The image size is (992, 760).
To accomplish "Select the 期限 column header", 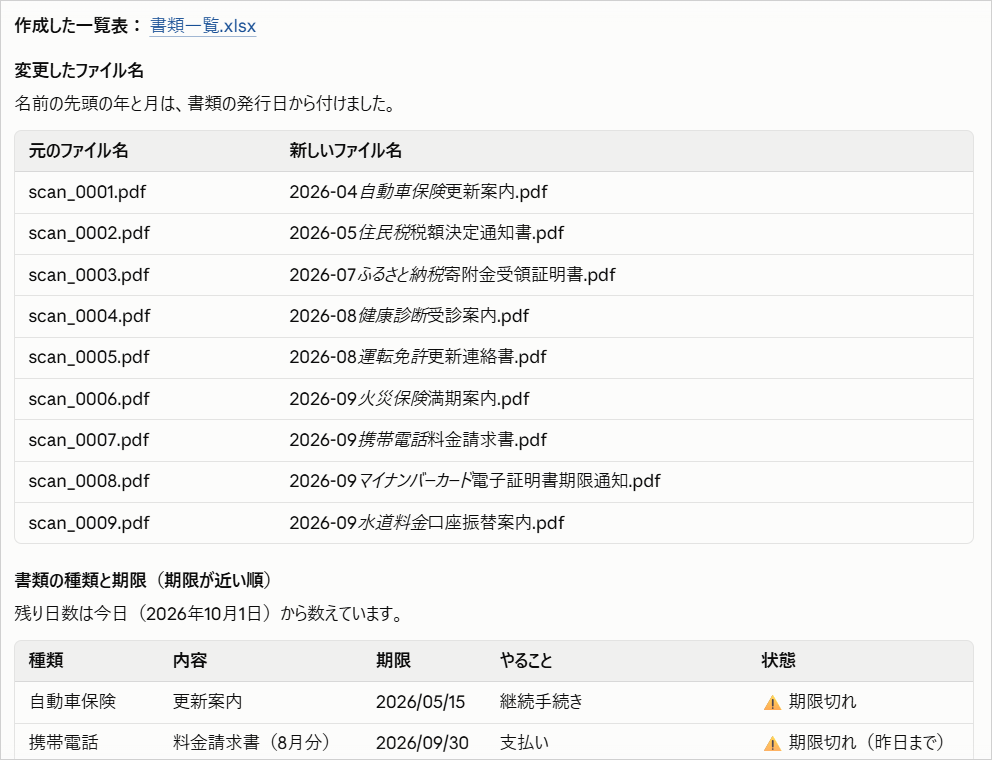I will pyautogui.click(x=393, y=661).
